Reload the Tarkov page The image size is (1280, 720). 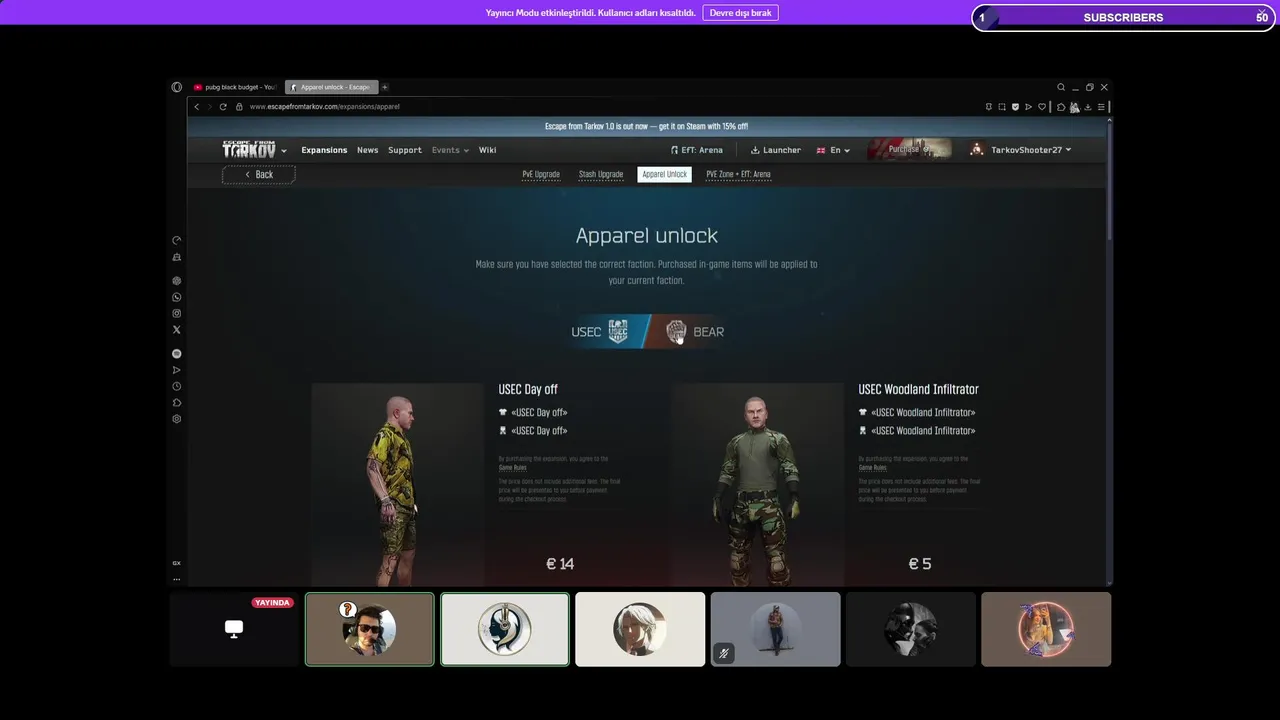(223, 106)
